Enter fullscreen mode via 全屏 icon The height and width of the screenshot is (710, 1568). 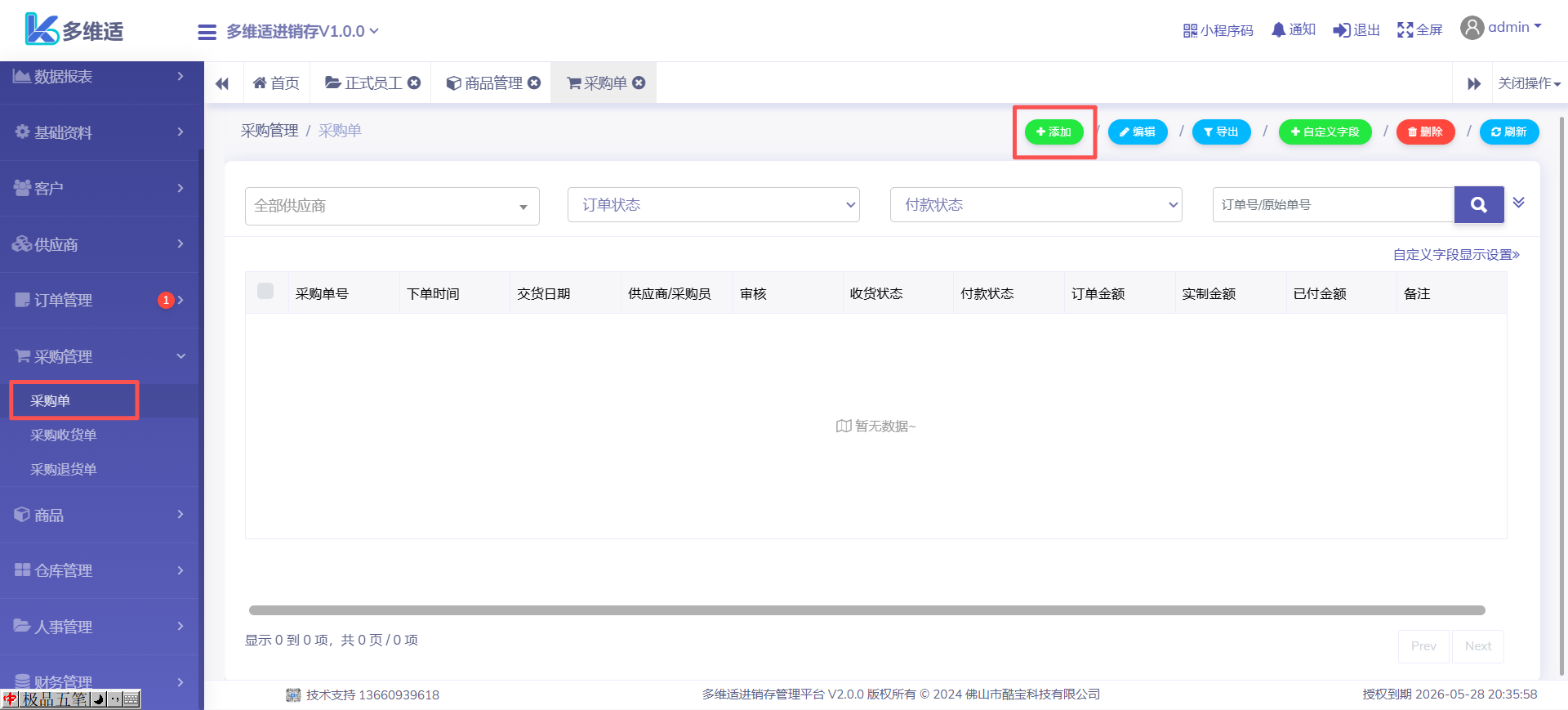click(1405, 30)
